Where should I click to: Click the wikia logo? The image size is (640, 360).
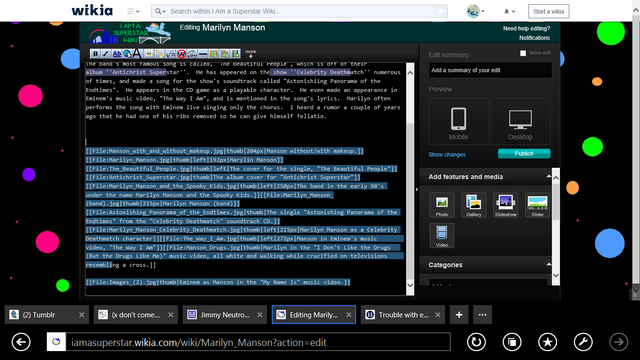click(x=92, y=11)
